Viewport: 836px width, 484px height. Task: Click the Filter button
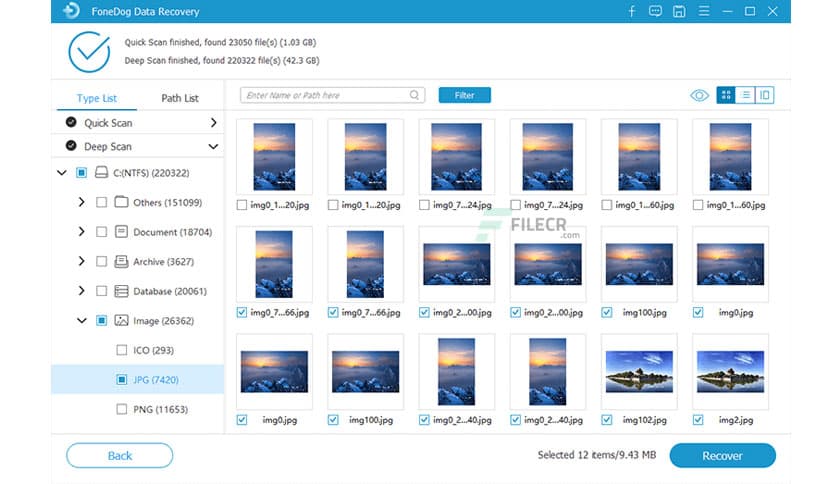(x=464, y=95)
